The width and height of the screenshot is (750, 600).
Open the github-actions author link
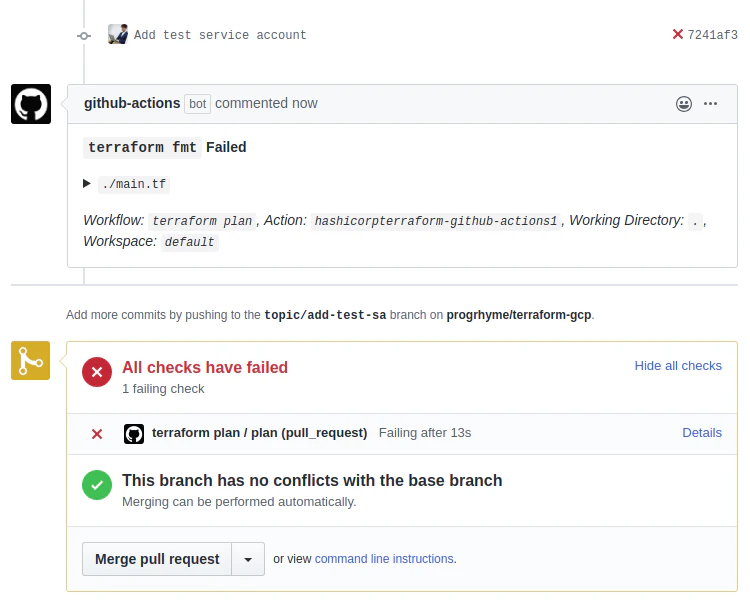point(132,103)
